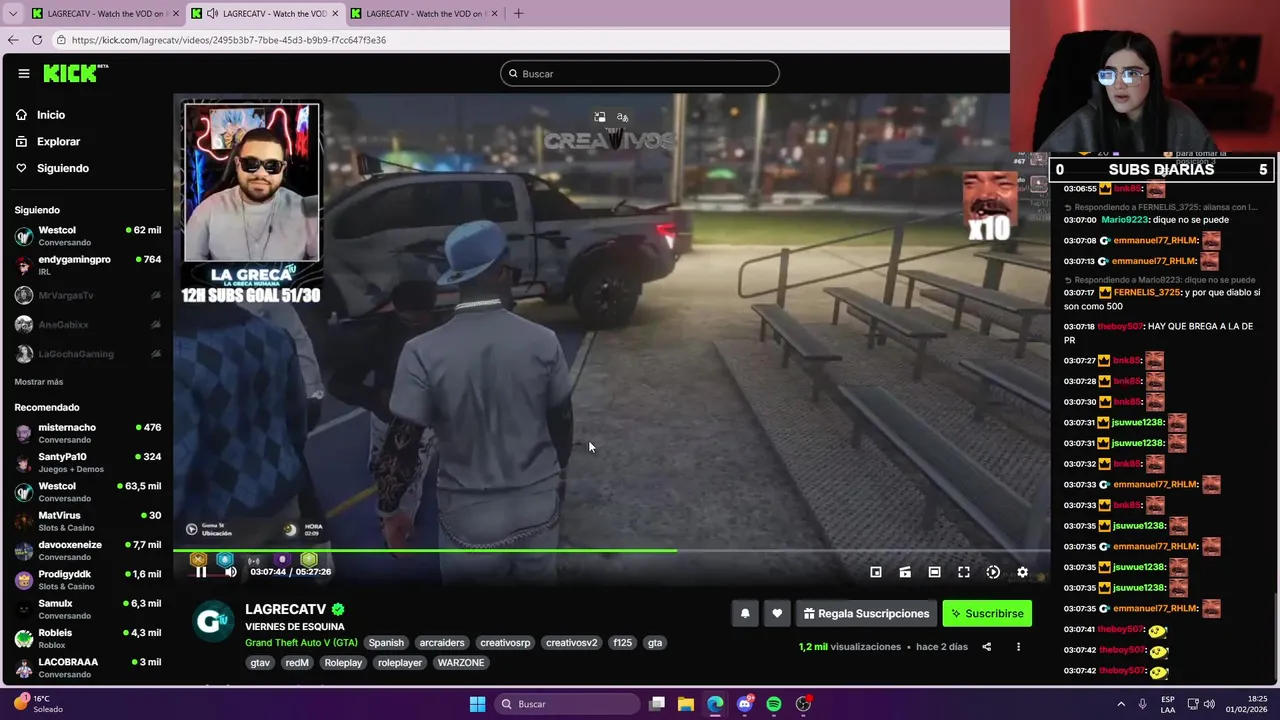Go back in browser
Image resolution: width=1280 pixels, height=720 pixels.
[x=13, y=40]
